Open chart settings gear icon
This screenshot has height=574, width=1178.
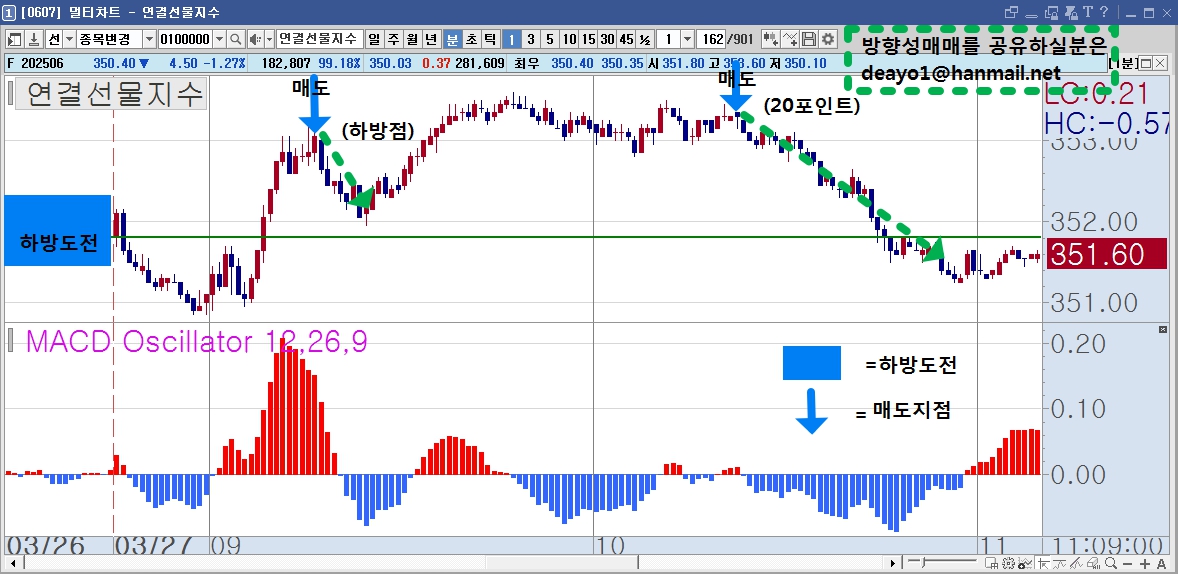click(x=828, y=39)
